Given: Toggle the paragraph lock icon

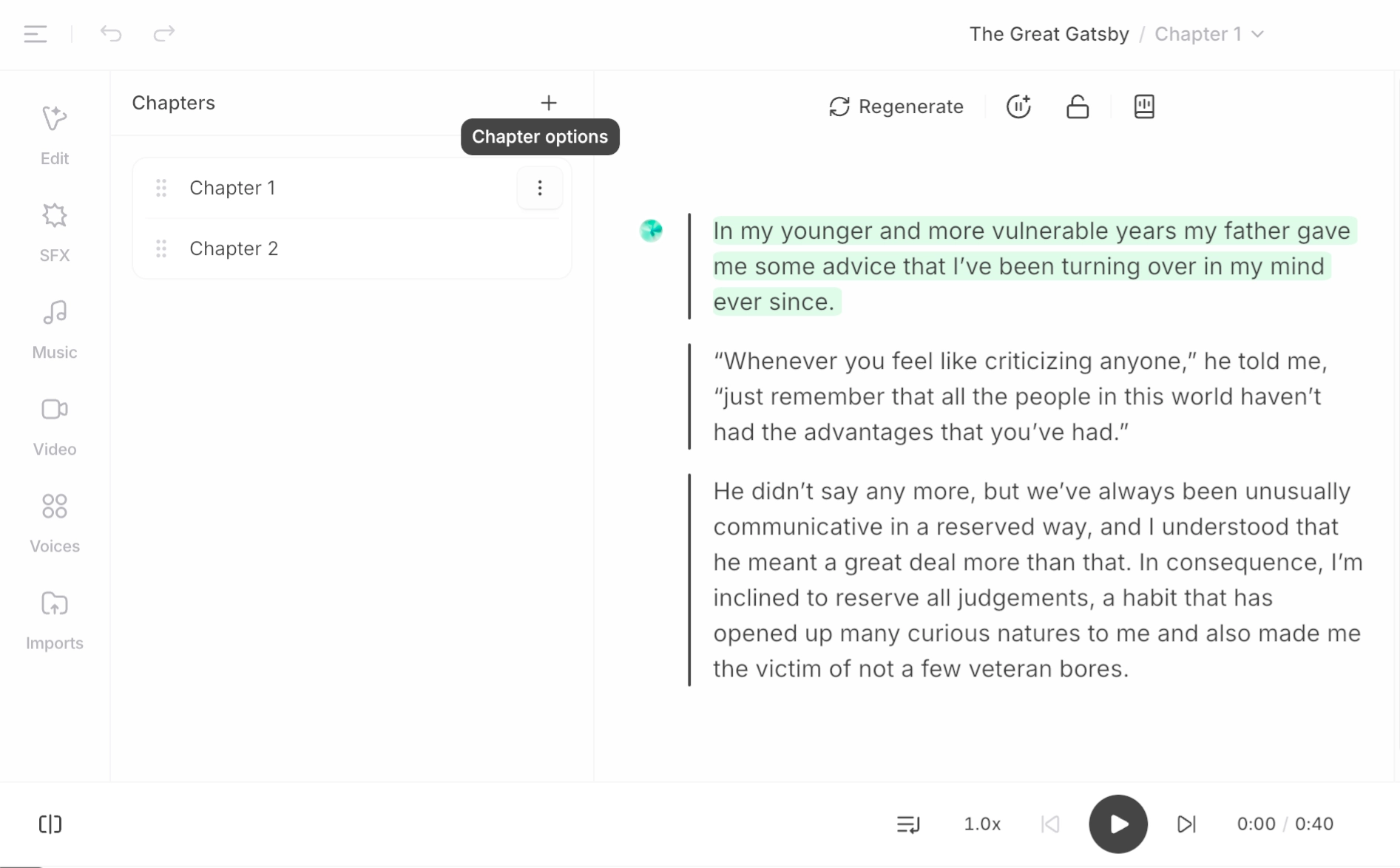Looking at the screenshot, I should click(x=1077, y=106).
